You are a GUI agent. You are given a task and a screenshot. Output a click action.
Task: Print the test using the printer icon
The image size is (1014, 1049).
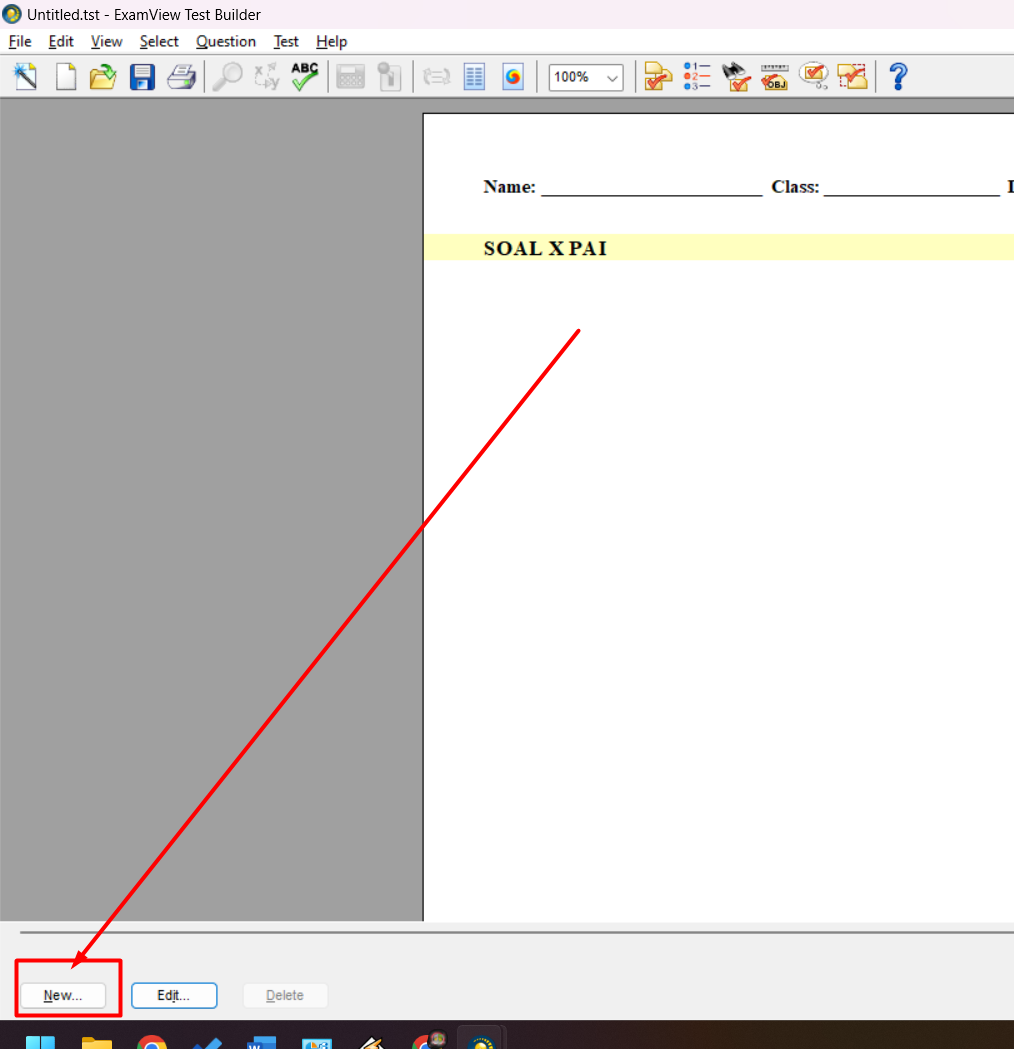pyautogui.click(x=181, y=77)
